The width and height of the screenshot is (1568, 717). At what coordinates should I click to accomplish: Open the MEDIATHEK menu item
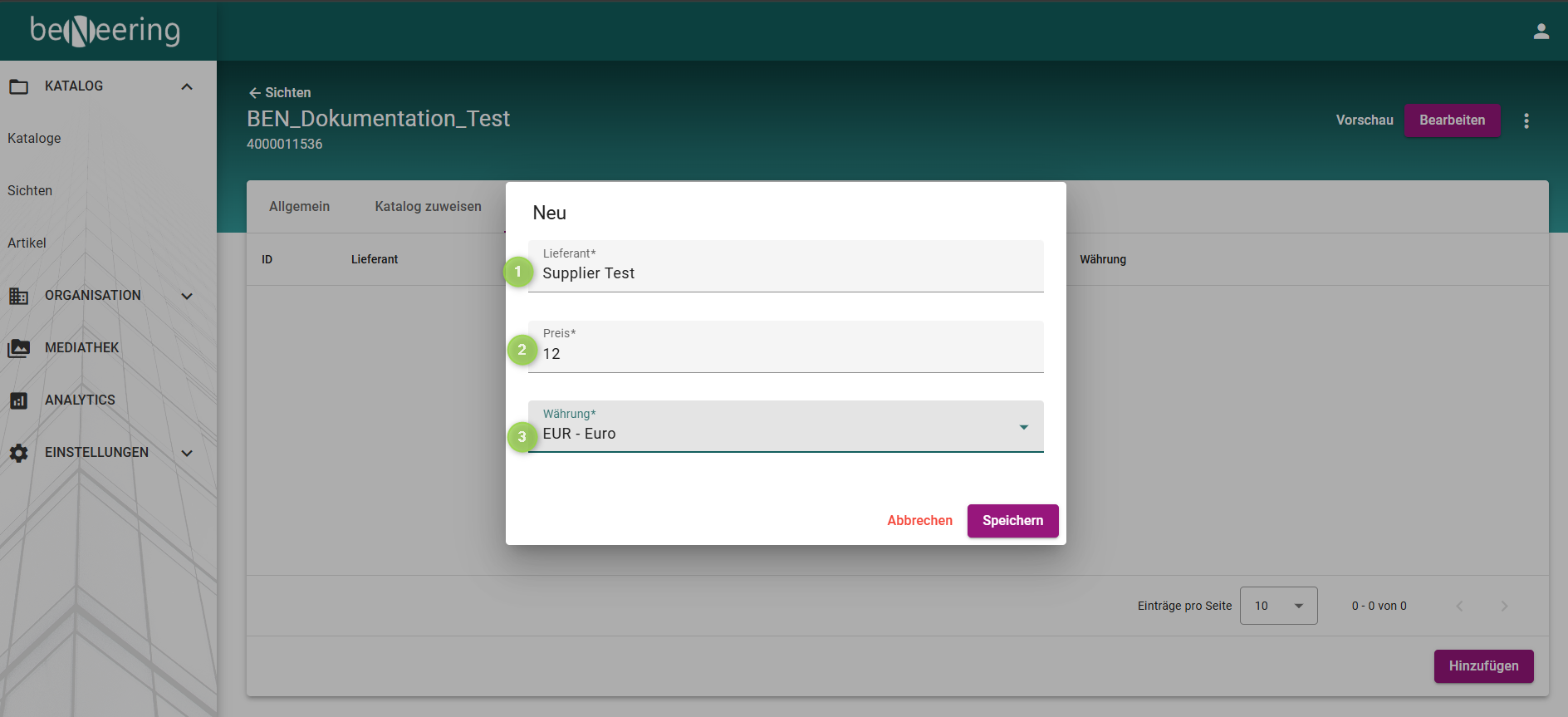coord(82,348)
